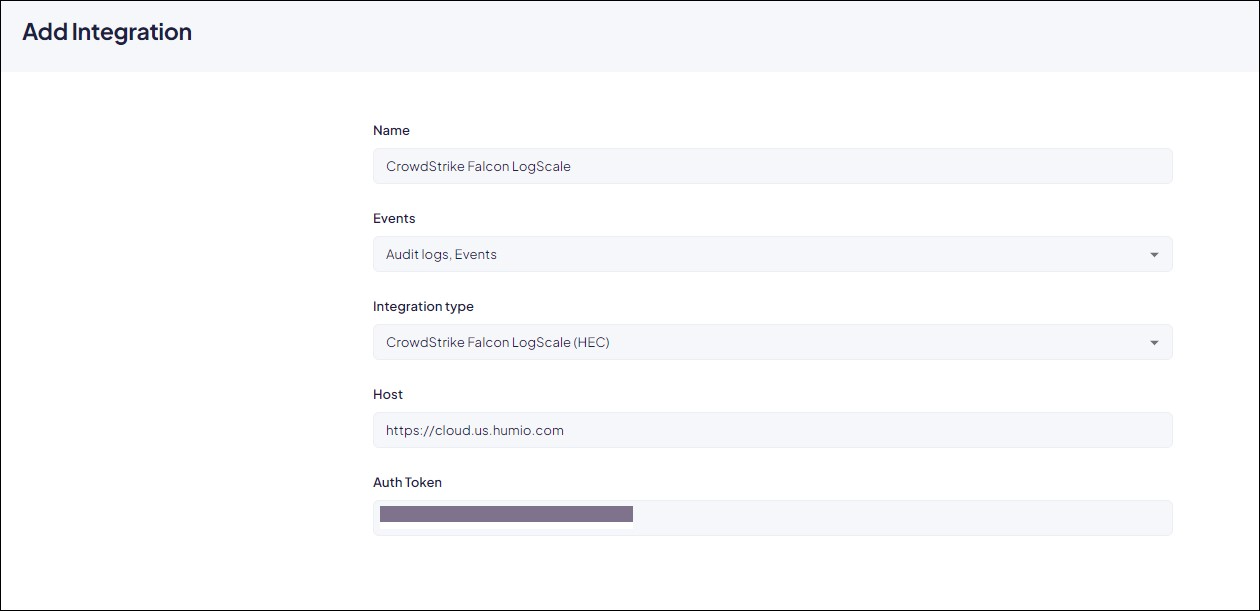Click the Auth Token field label
This screenshot has width=1260, height=611.
[407, 482]
